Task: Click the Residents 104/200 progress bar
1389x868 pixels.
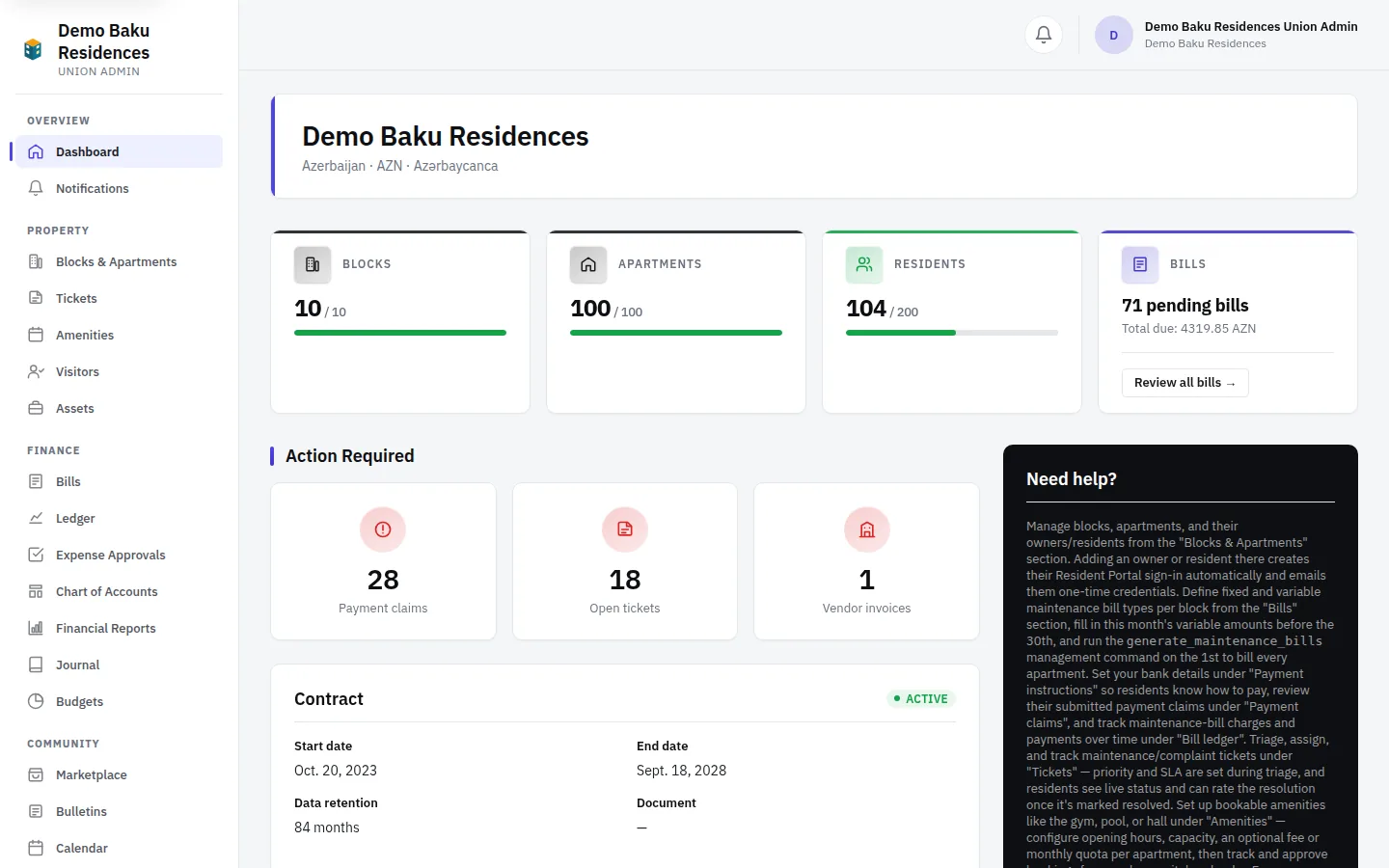Action: [x=952, y=333]
